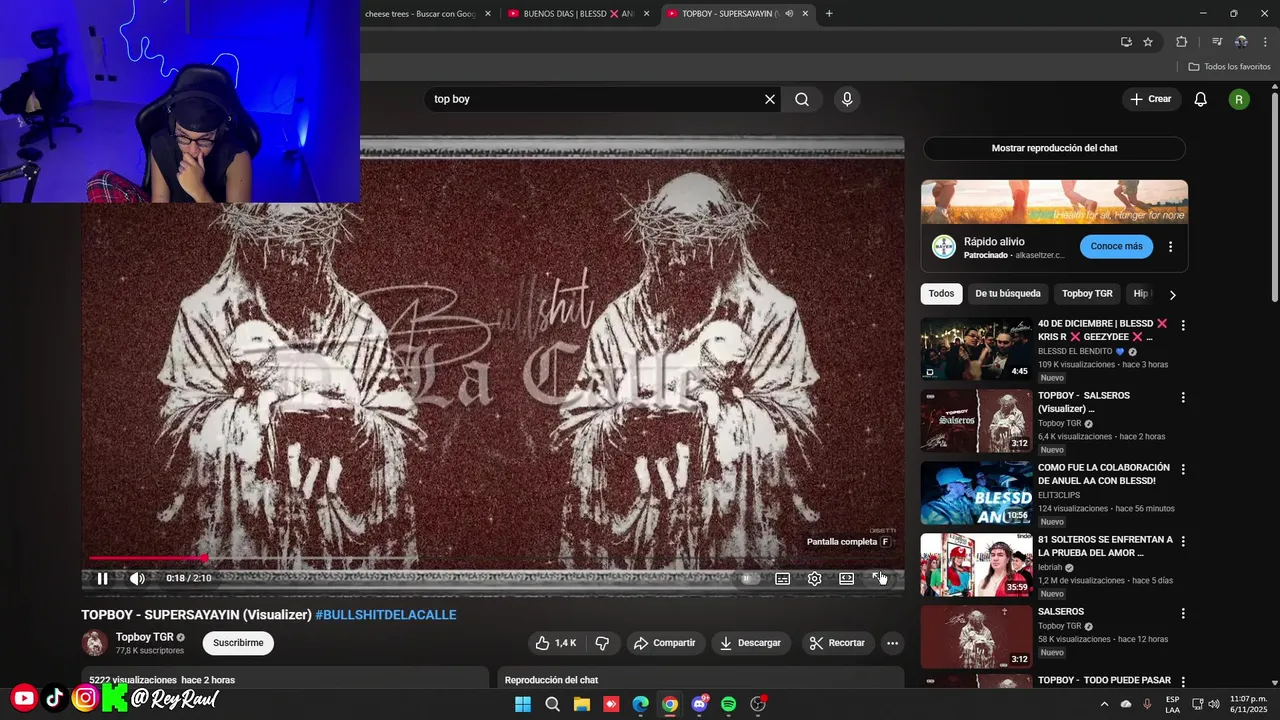Open options for '40 DE DICIEMBRE' video
The height and width of the screenshot is (720, 1280).
[1183, 325]
